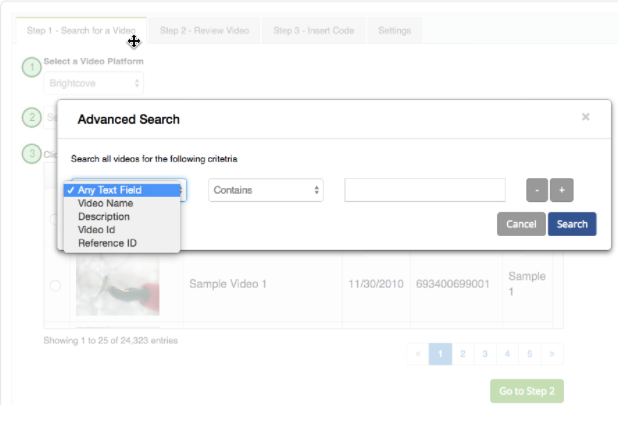Click the Sample Video 1 thumbnail
Screen dimensions: 634x431
click(x=118, y=285)
